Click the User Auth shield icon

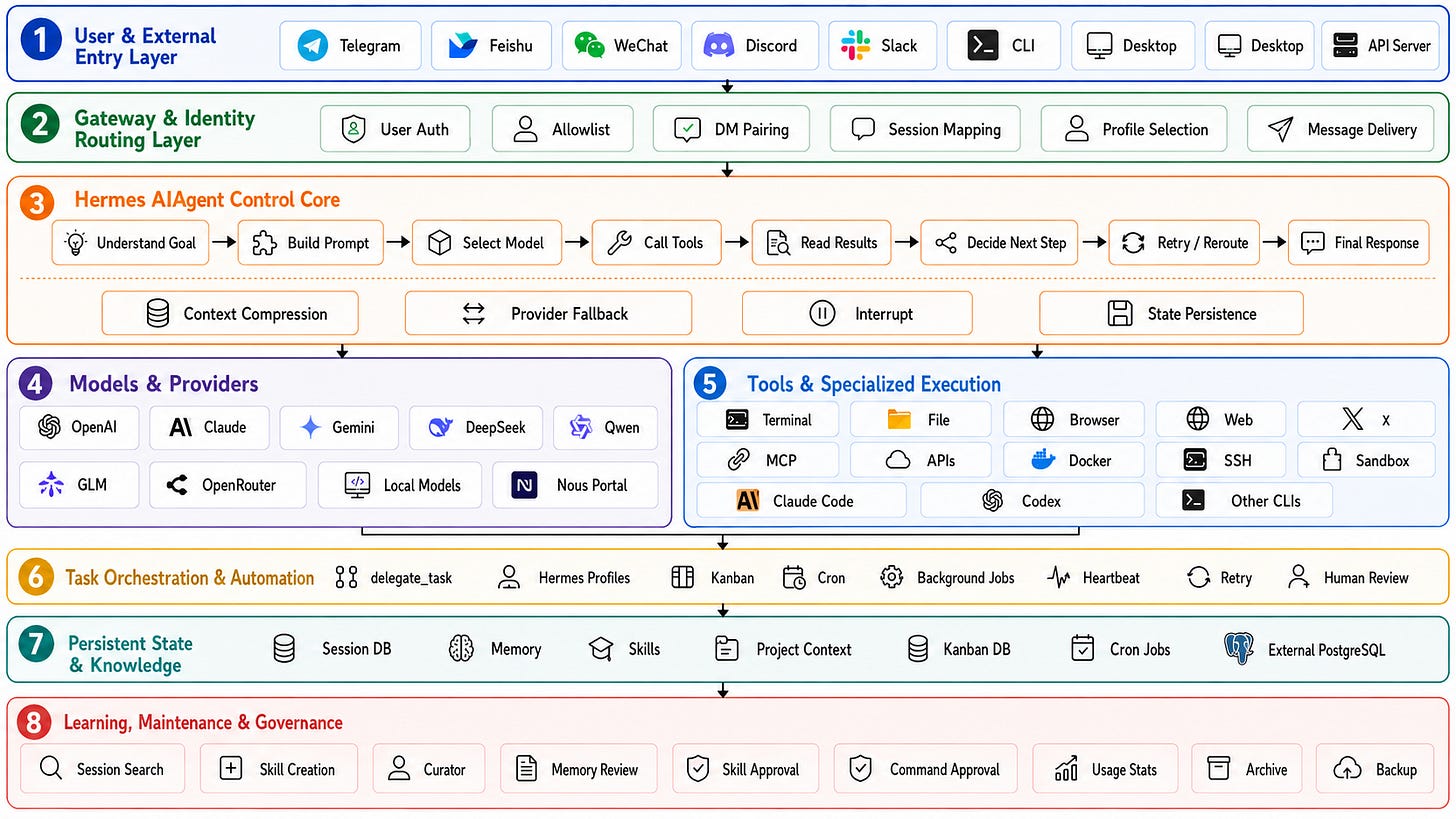pyautogui.click(x=354, y=129)
